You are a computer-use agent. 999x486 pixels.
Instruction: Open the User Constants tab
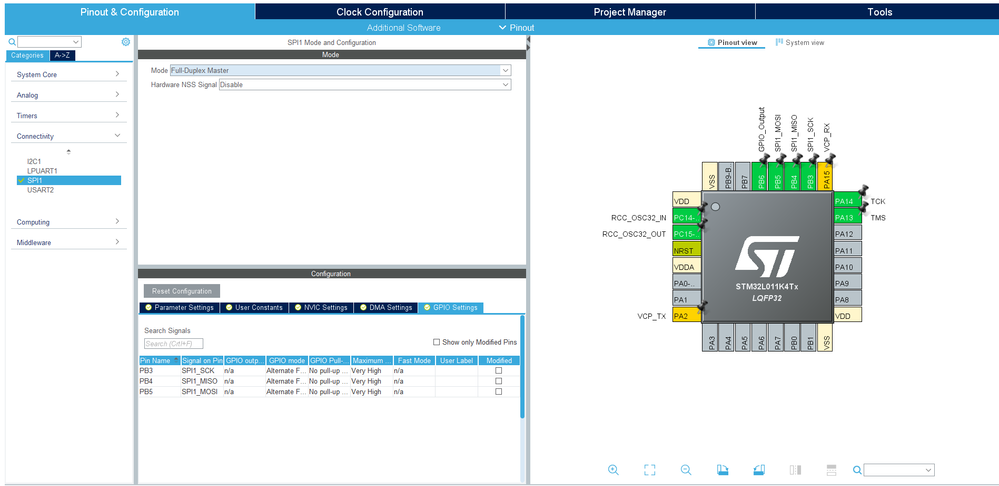[254, 308]
